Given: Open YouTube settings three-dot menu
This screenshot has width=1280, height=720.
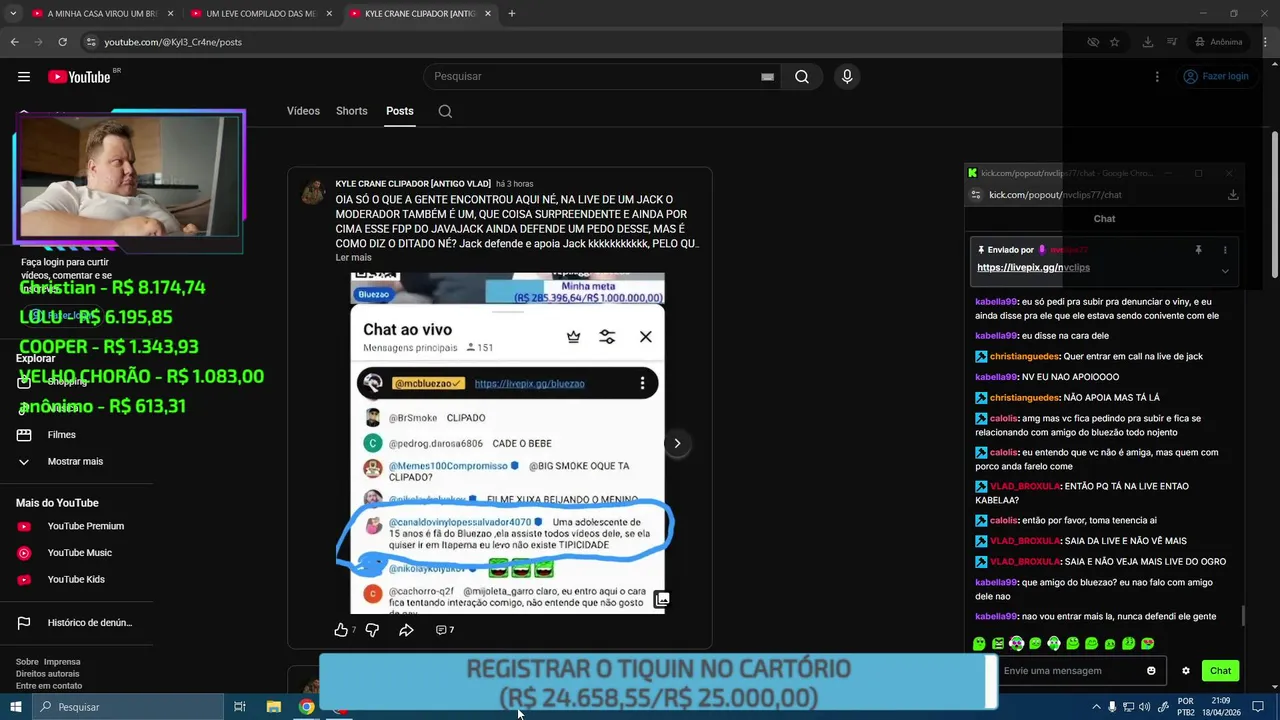Looking at the screenshot, I should click(1157, 77).
